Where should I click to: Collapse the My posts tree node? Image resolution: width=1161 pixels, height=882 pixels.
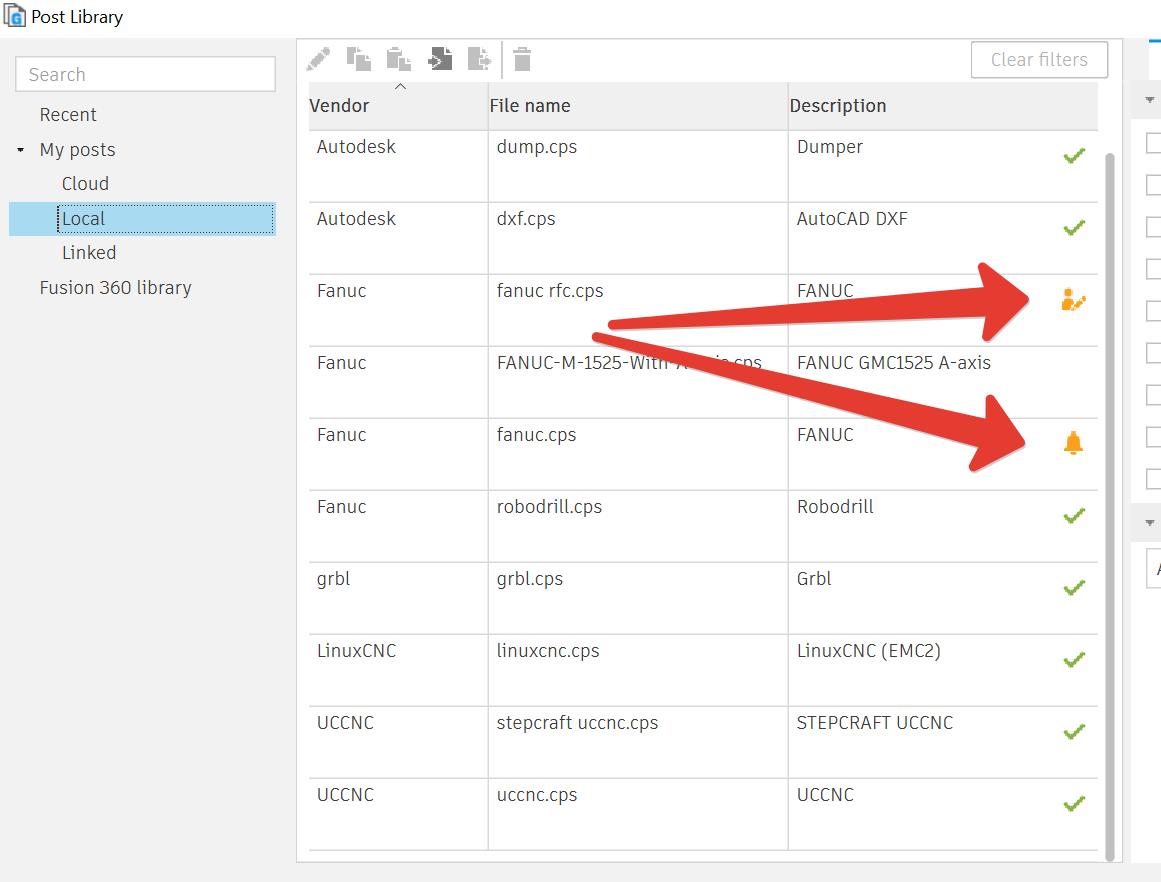(x=21, y=150)
